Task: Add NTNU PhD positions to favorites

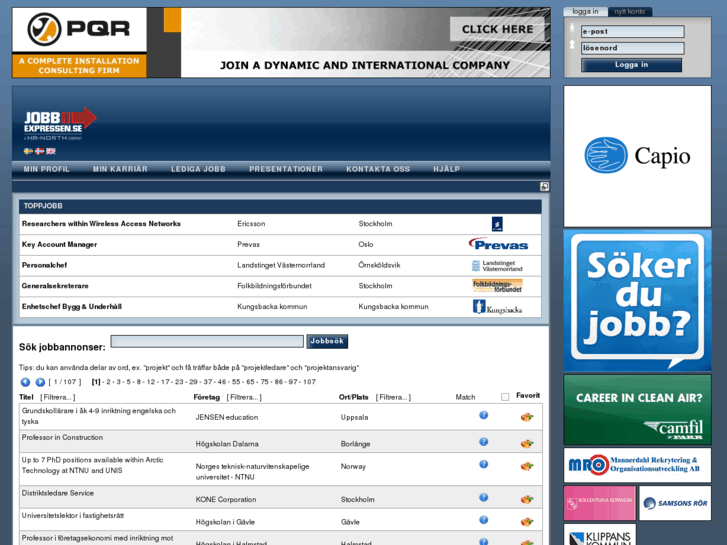Action: (527, 466)
